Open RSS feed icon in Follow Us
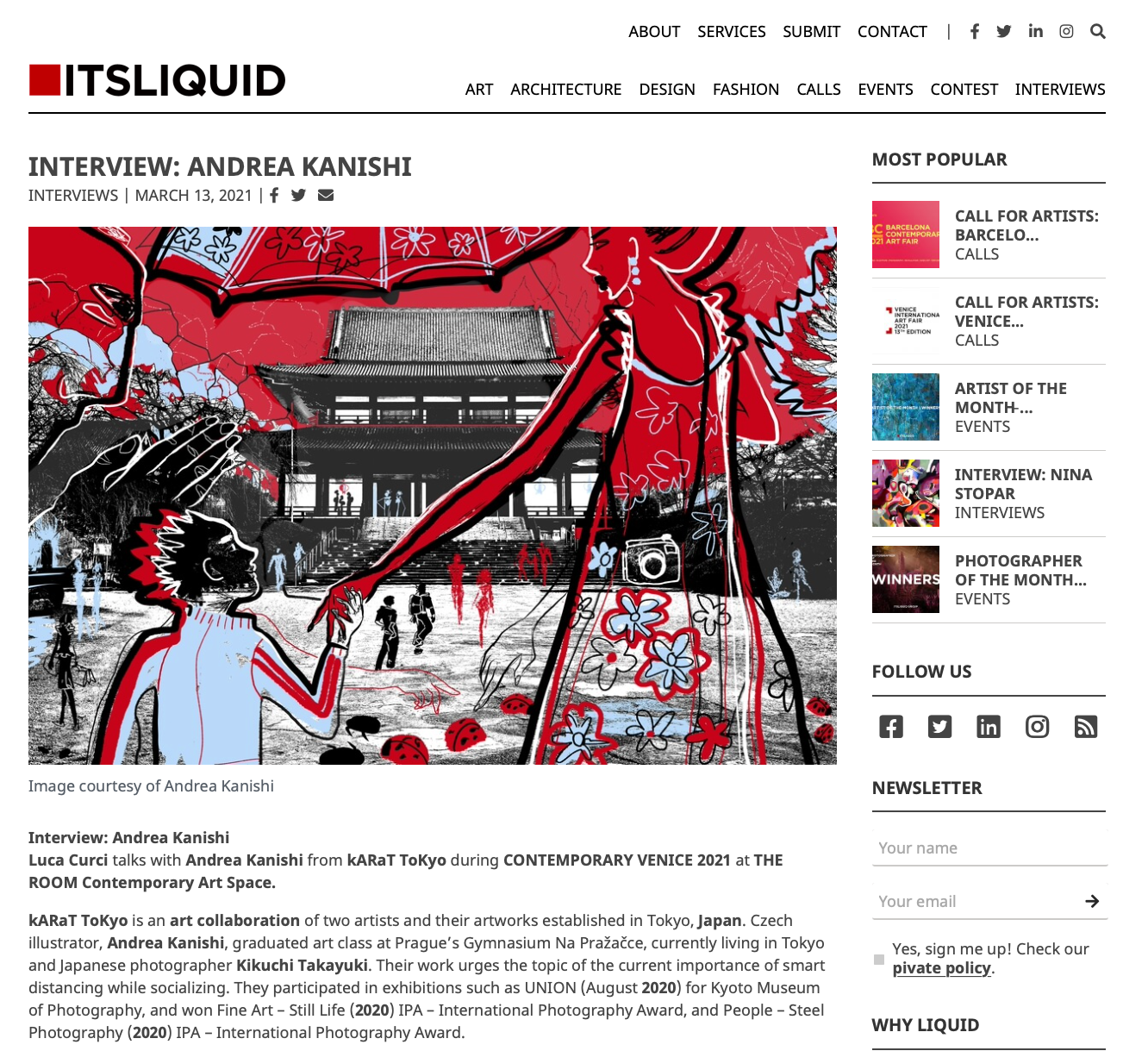1148x1051 pixels. [1086, 727]
